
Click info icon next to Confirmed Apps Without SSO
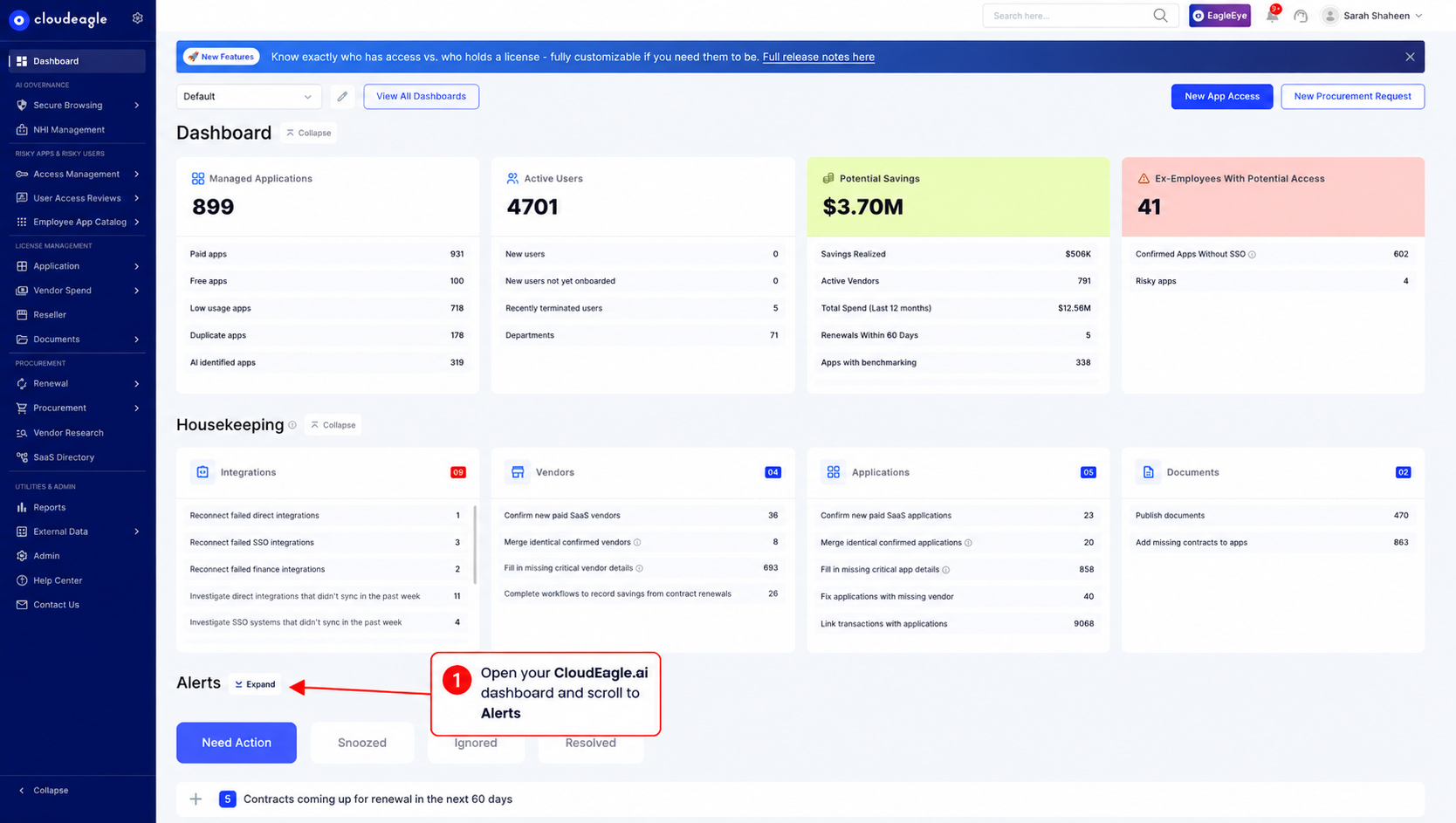point(1252,255)
